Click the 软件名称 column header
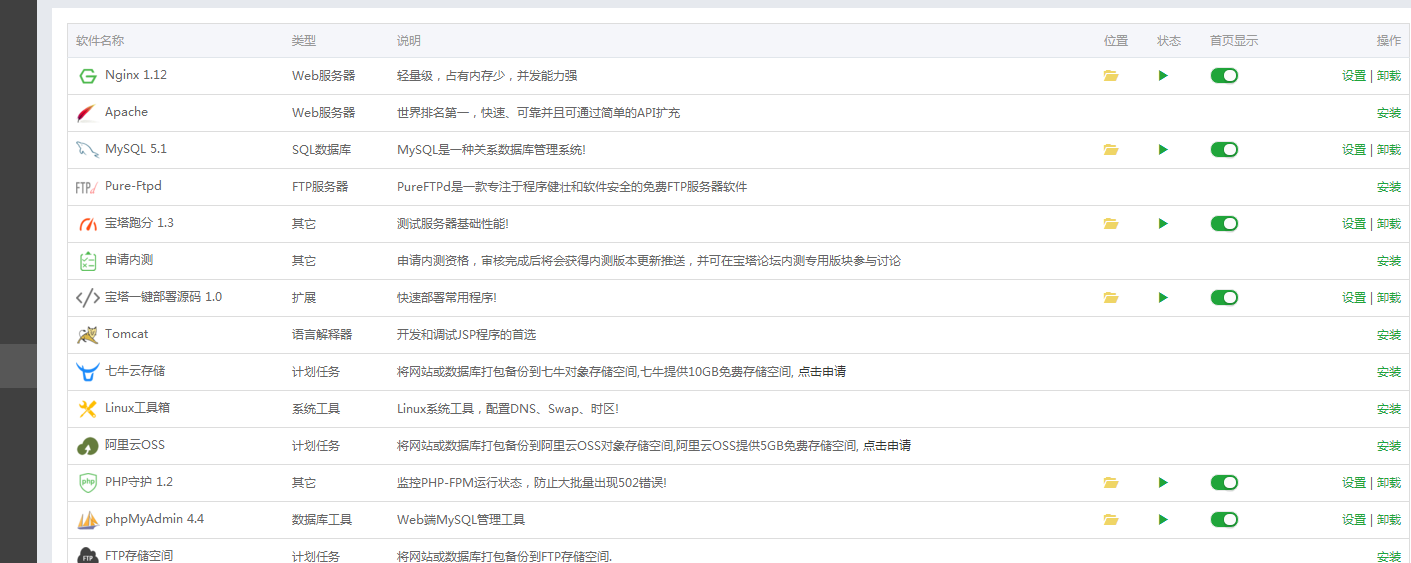The height and width of the screenshot is (563, 1411). click(x=100, y=41)
